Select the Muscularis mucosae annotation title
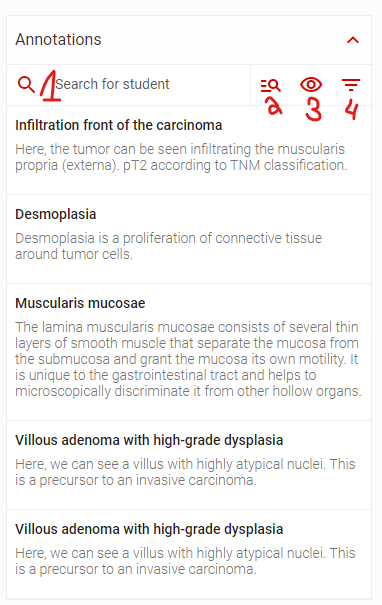This screenshot has height=605, width=382. pos(80,303)
